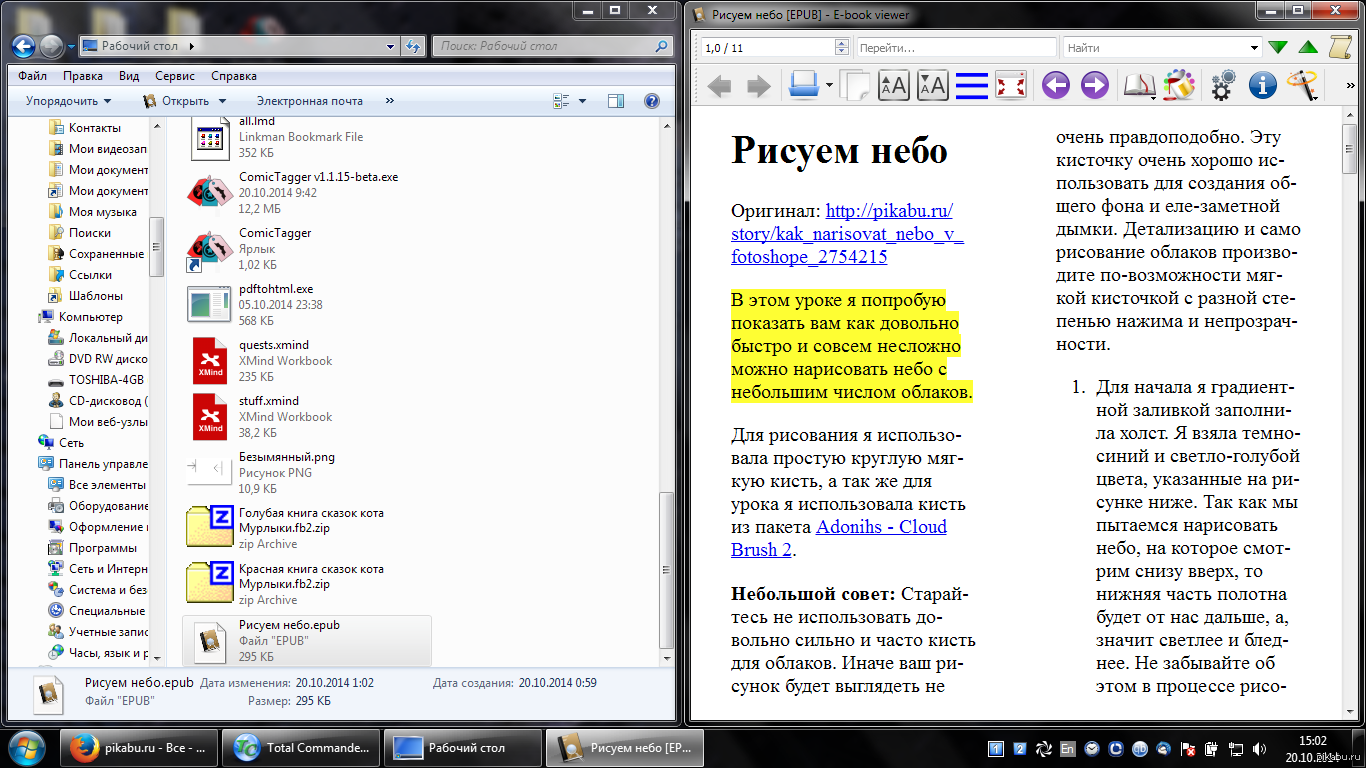The height and width of the screenshot is (768, 1366).
Task: Decrease the font size in E-book viewer
Action: pos(932,86)
